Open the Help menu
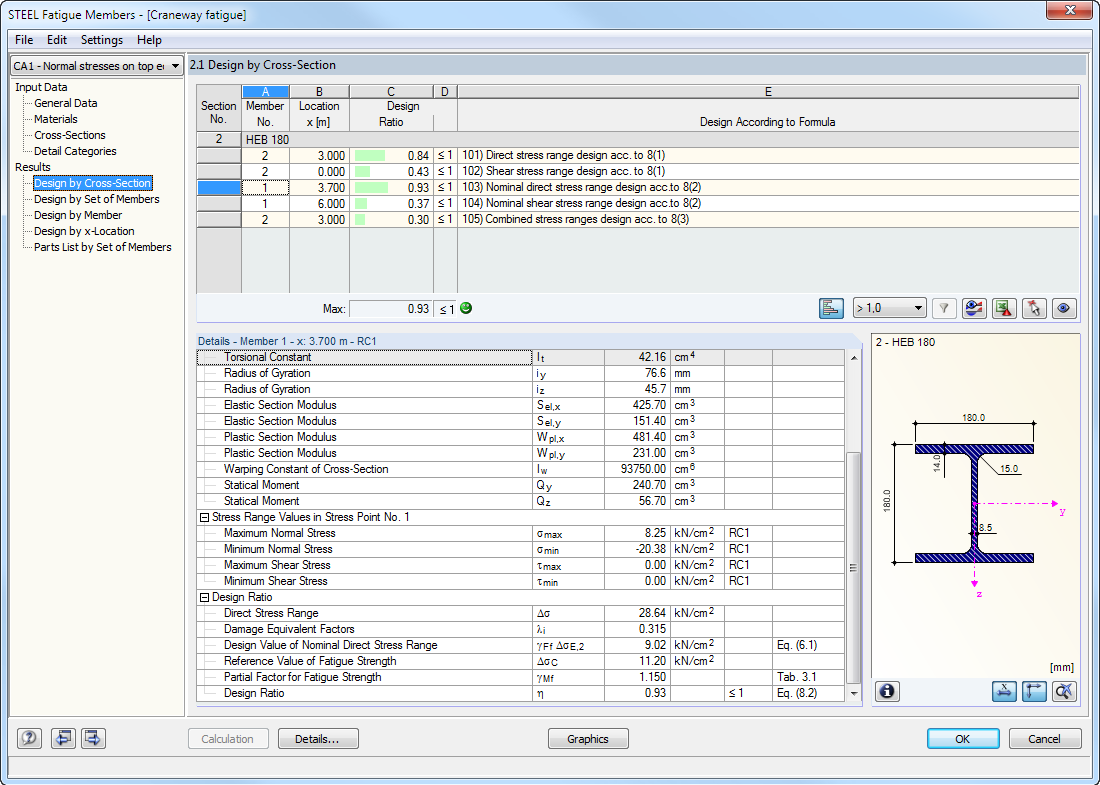This screenshot has width=1100, height=785. coord(149,40)
